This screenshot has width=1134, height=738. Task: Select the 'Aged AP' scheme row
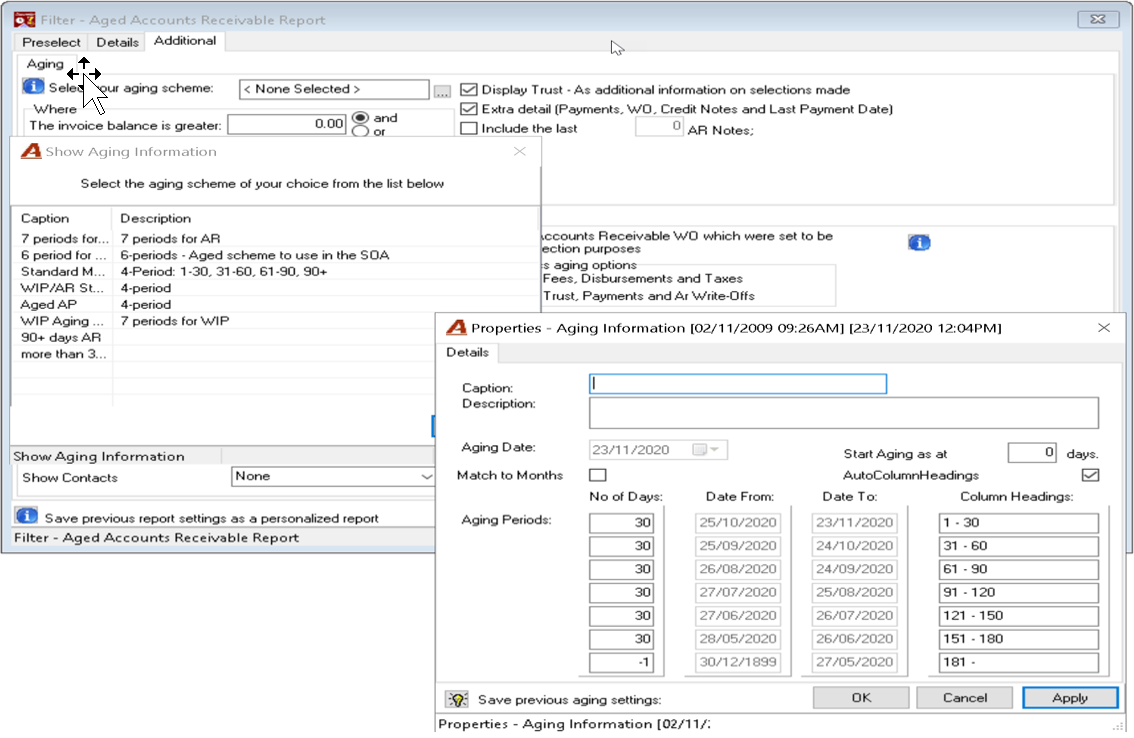point(275,305)
